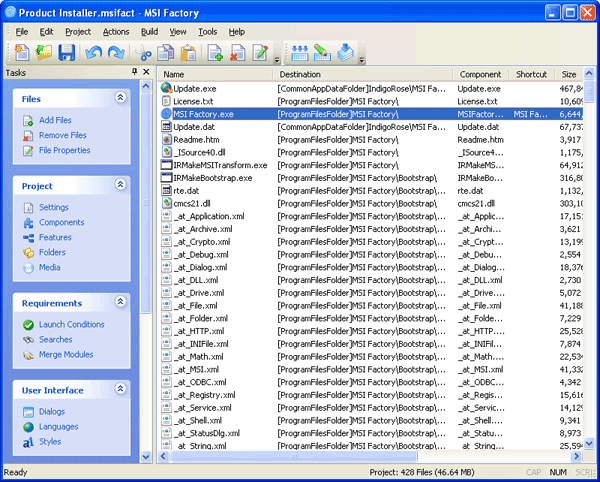Click the Redo arrow icon
Screen dimensions: 600x482
coord(116,53)
